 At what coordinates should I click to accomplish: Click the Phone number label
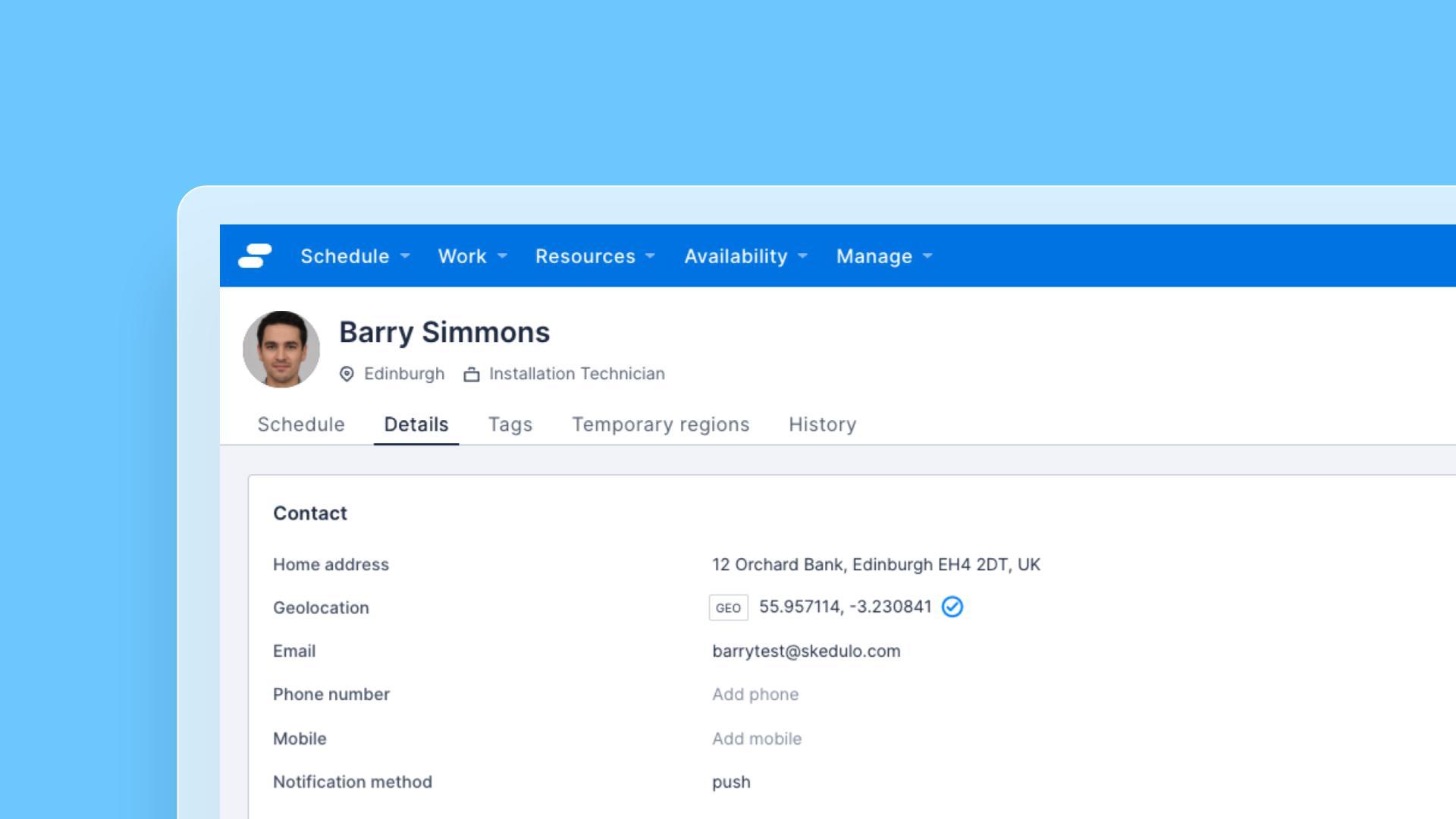click(331, 695)
